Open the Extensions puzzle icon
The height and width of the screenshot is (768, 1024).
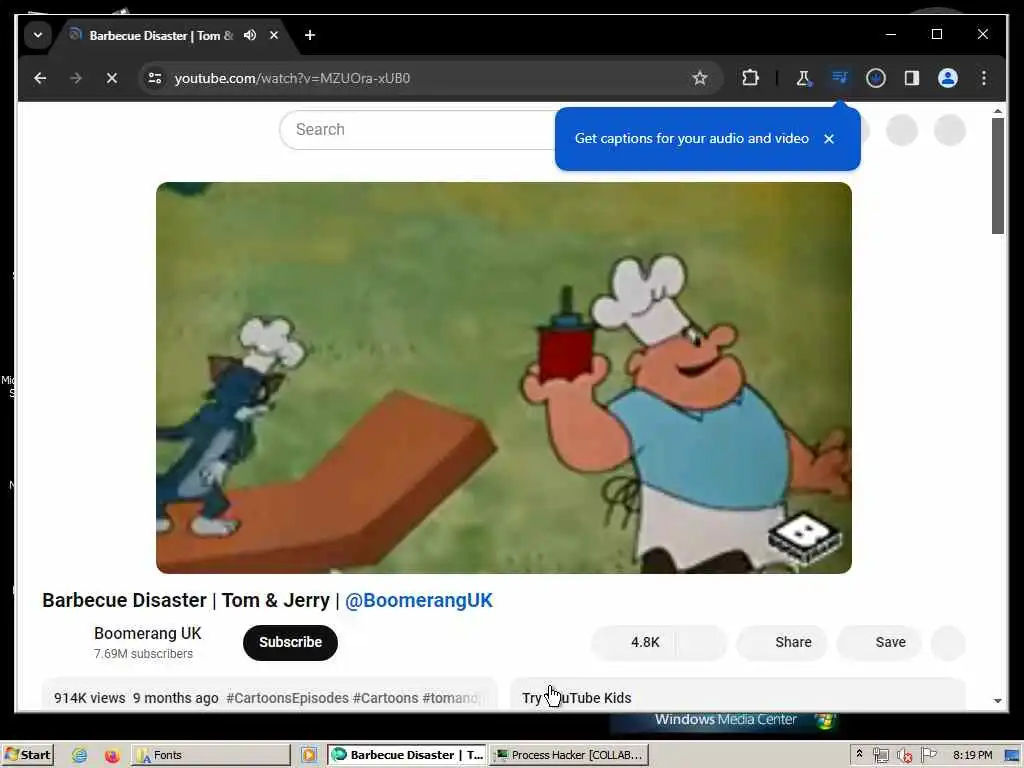click(750, 78)
